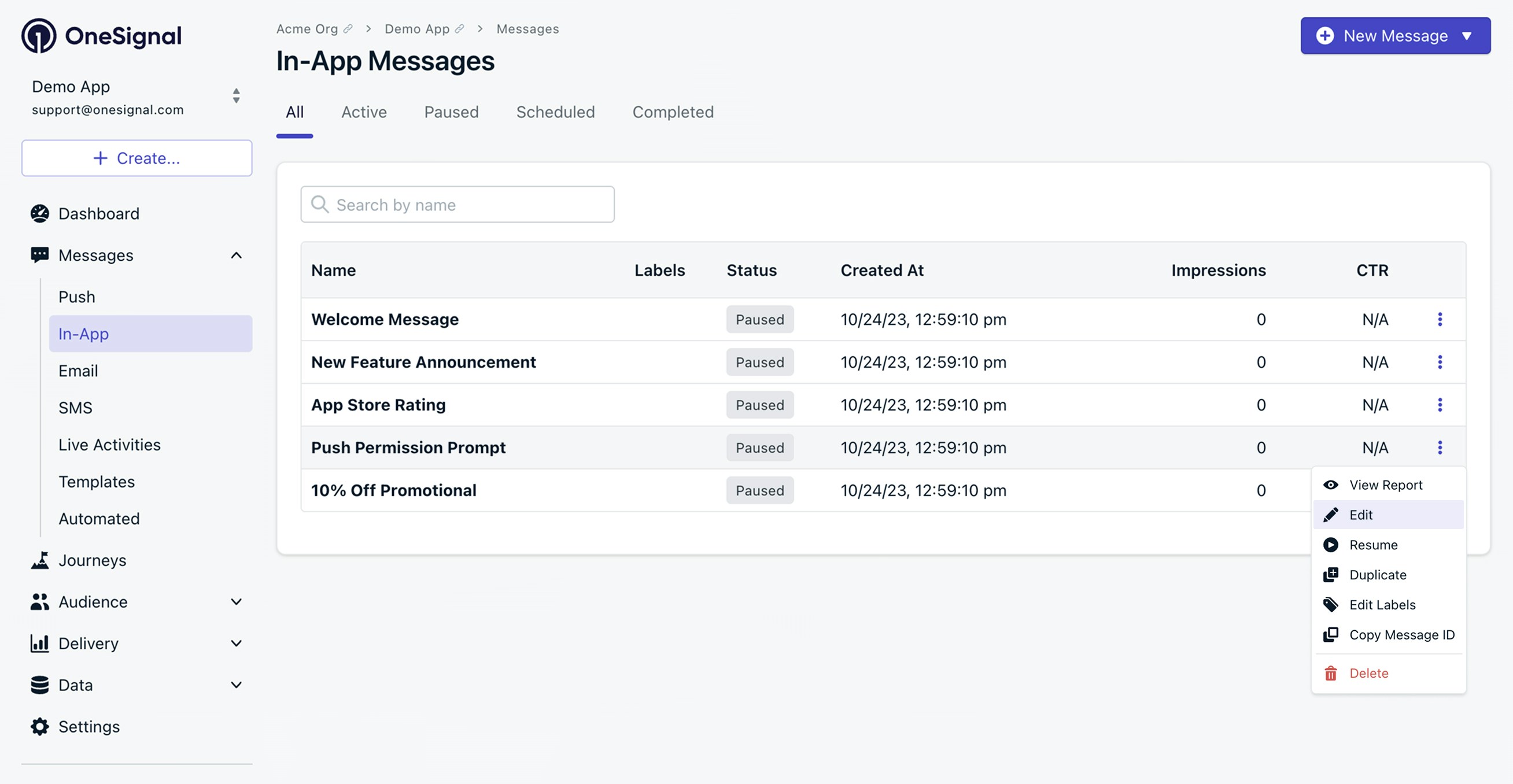Click the link icon beside Acme Org
The height and width of the screenshot is (784, 1513).
click(348, 29)
